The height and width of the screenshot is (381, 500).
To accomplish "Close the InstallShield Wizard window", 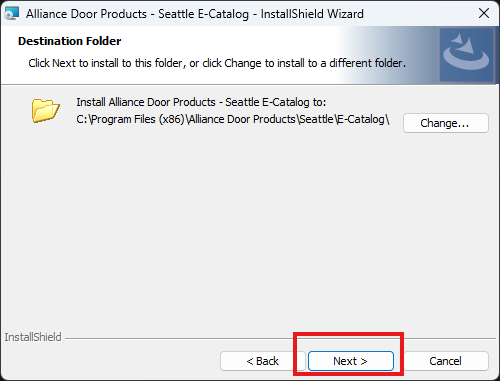I will [484, 13].
